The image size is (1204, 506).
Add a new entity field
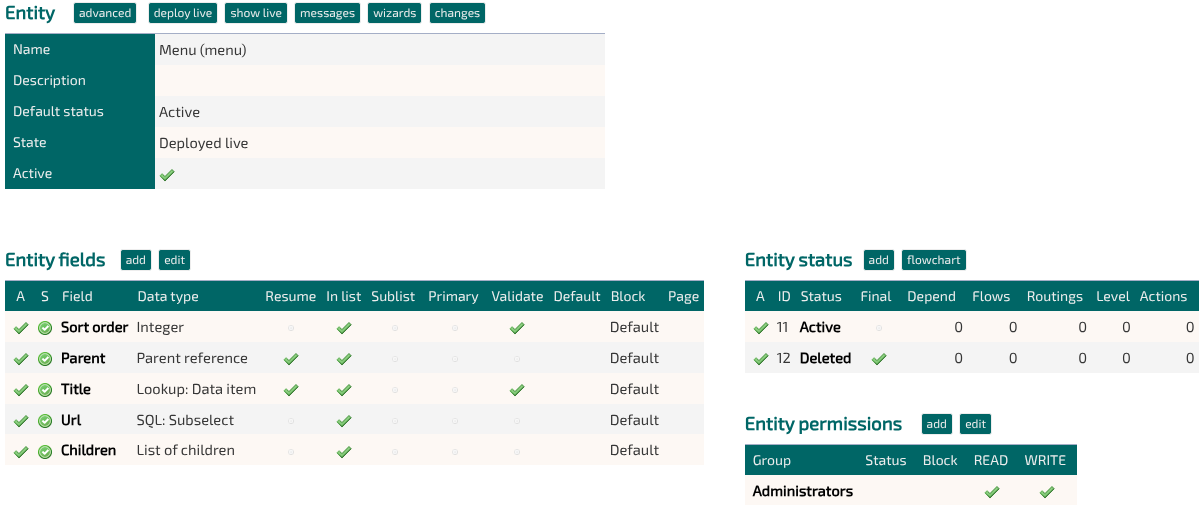(x=136, y=260)
